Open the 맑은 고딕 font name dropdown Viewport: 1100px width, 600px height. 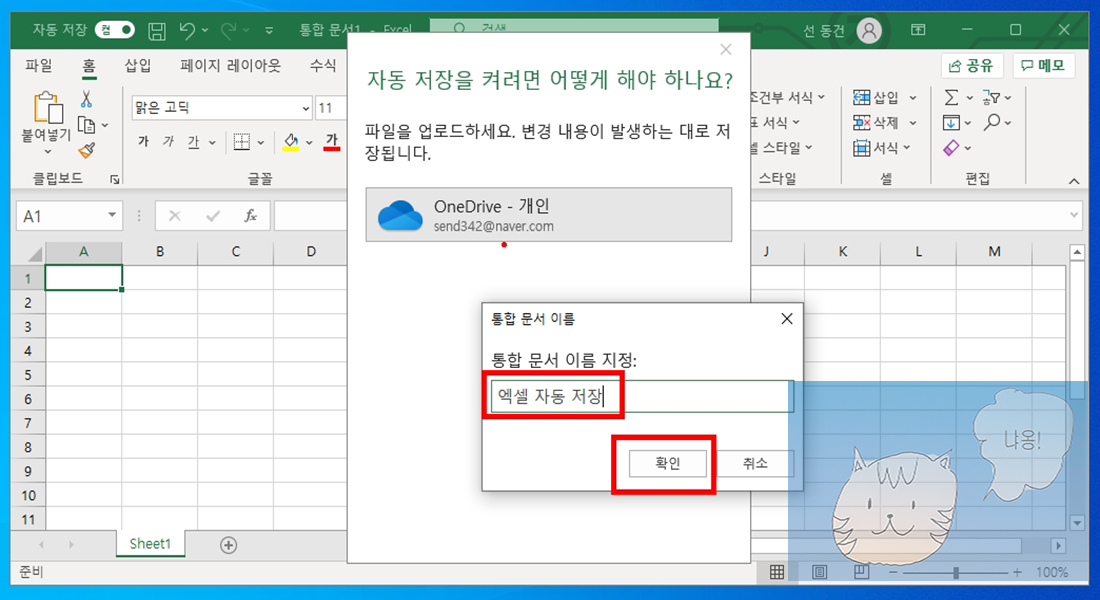(x=305, y=108)
